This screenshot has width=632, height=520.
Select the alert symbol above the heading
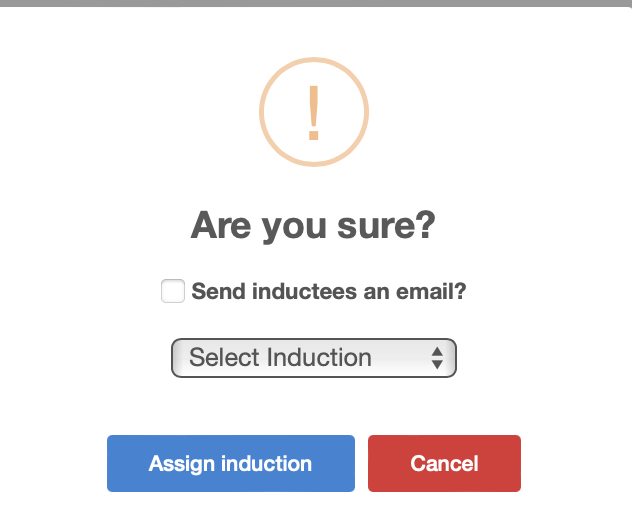click(x=314, y=112)
